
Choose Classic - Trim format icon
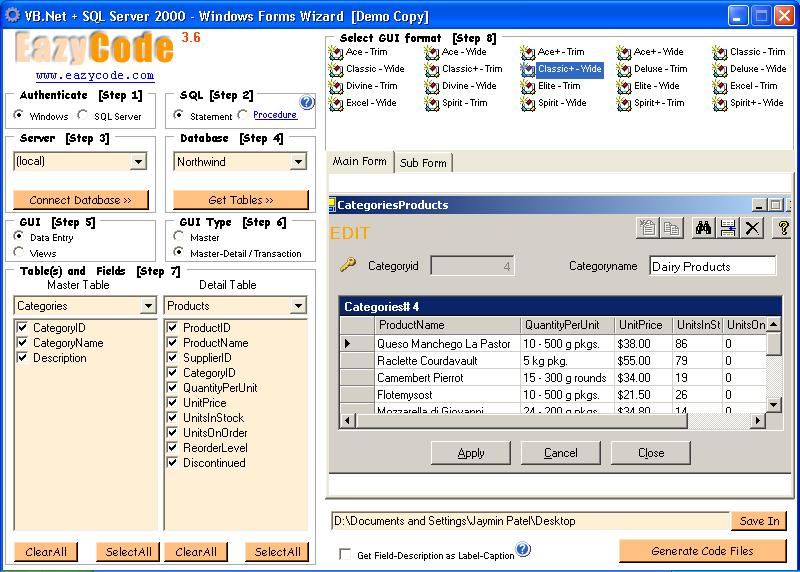click(x=719, y=52)
